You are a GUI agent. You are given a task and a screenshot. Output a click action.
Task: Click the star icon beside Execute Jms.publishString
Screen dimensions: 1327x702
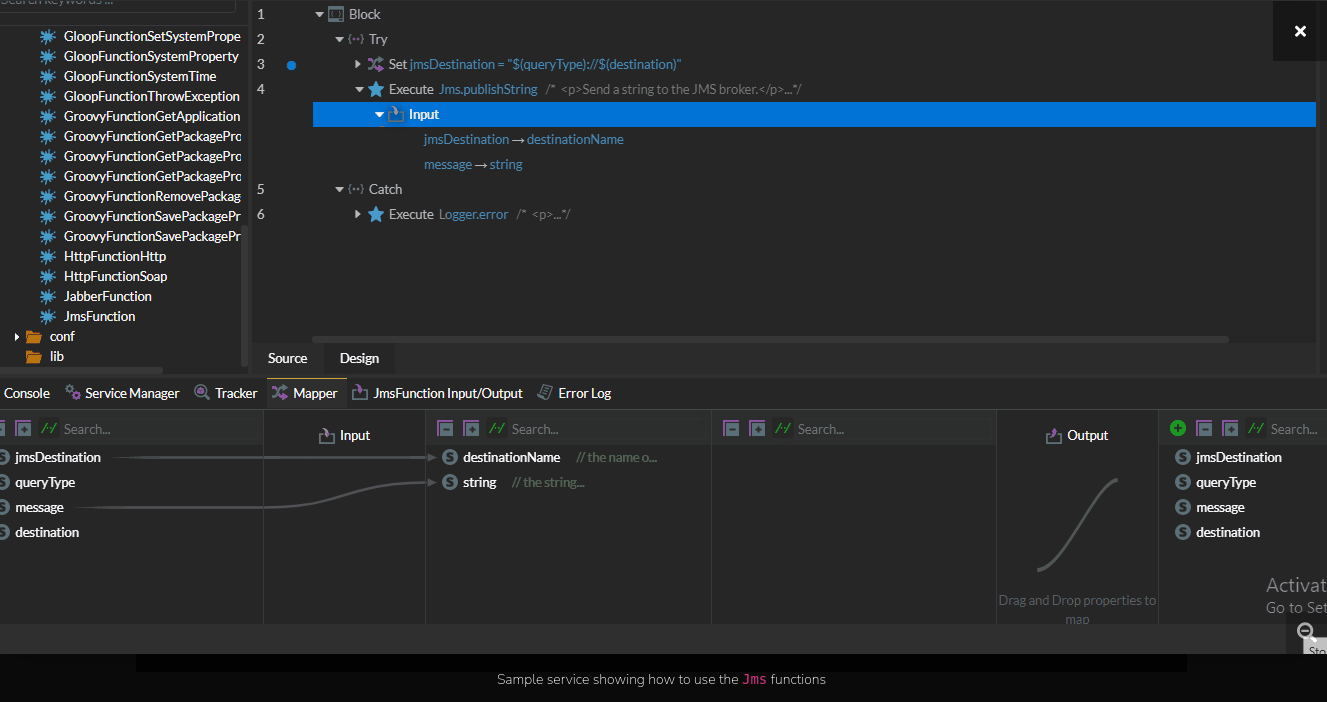pos(376,89)
